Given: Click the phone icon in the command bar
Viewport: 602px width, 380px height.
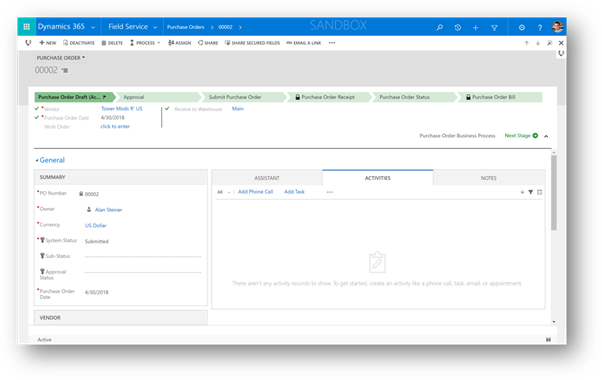Looking at the screenshot, I should [28, 43].
